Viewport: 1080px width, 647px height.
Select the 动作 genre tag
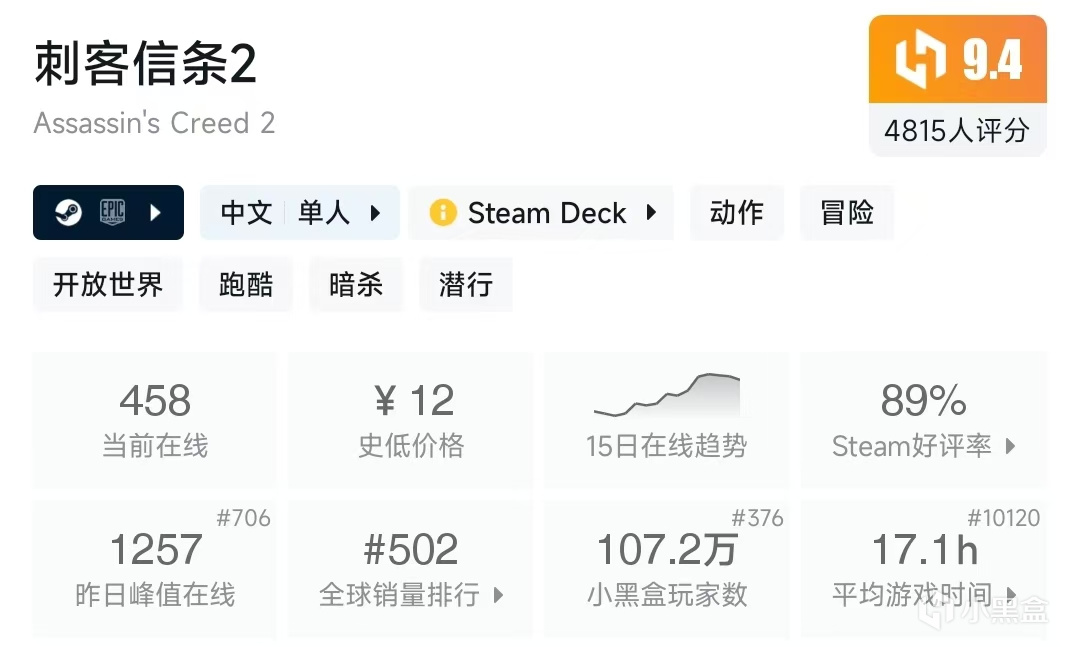[736, 213]
